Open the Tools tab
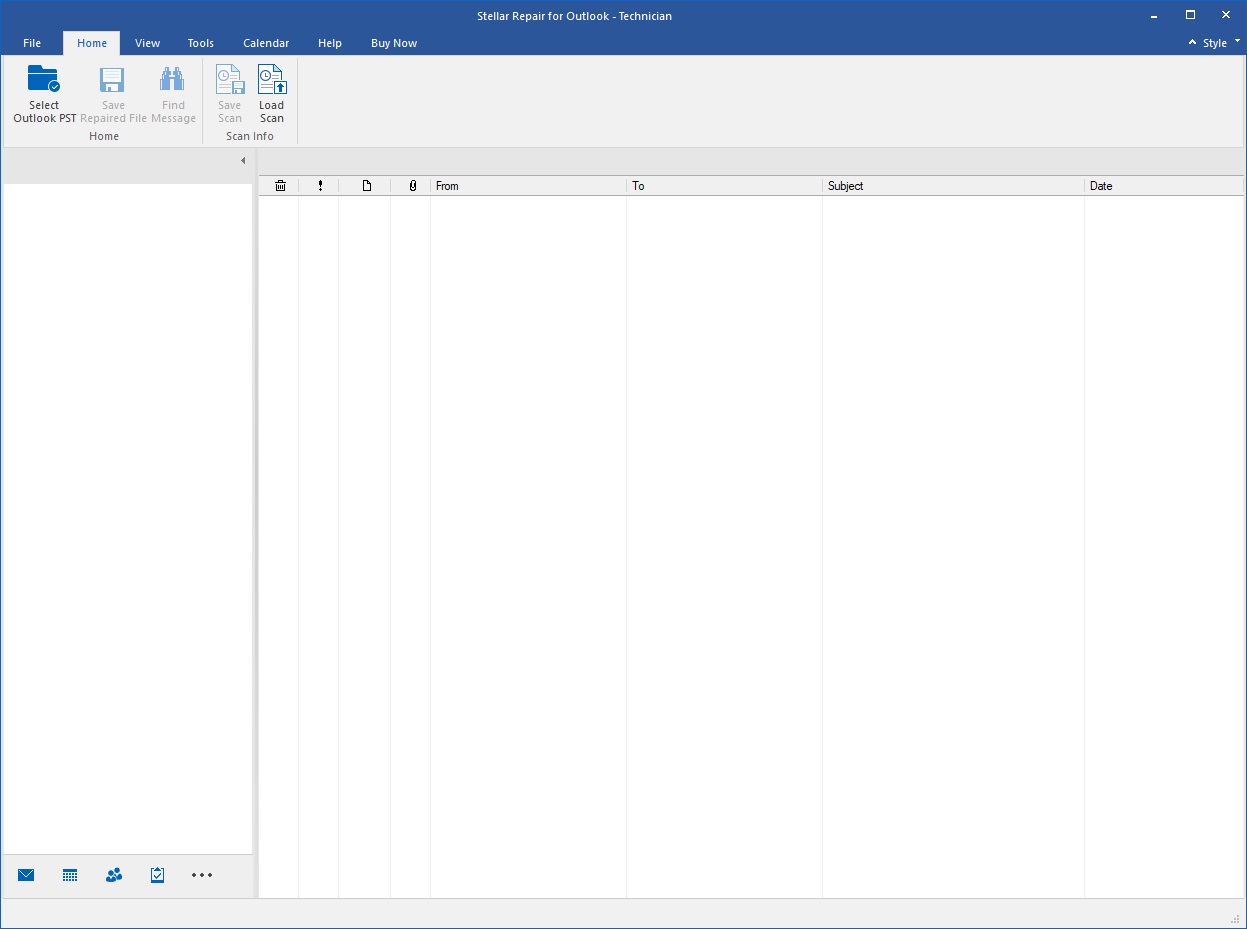 (x=201, y=43)
